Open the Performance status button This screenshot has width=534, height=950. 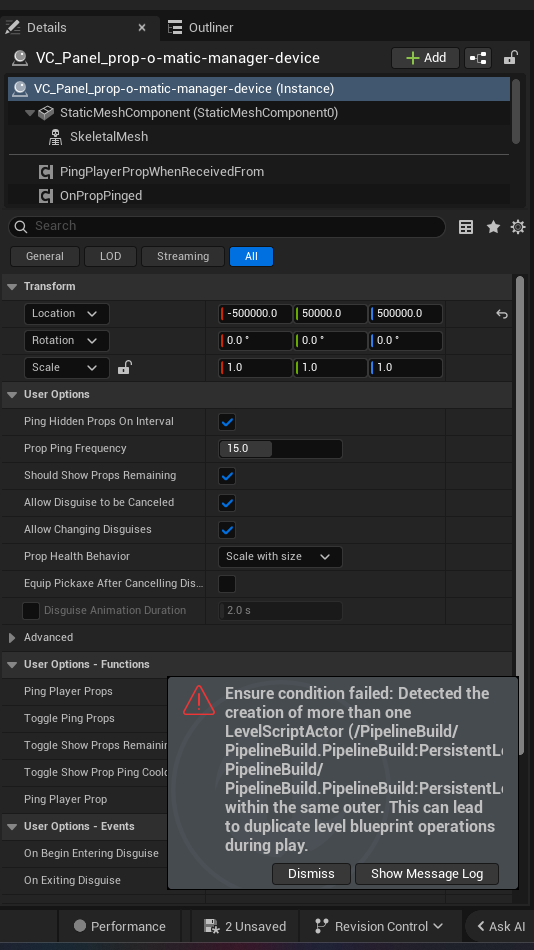pyautogui.click(x=119, y=926)
